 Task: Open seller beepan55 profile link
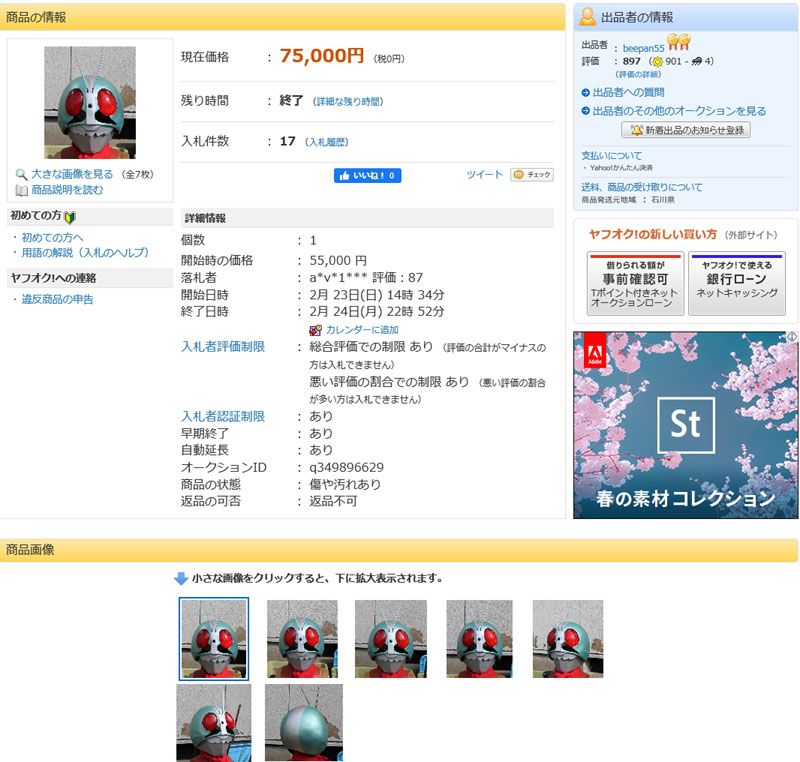click(643, 48)
